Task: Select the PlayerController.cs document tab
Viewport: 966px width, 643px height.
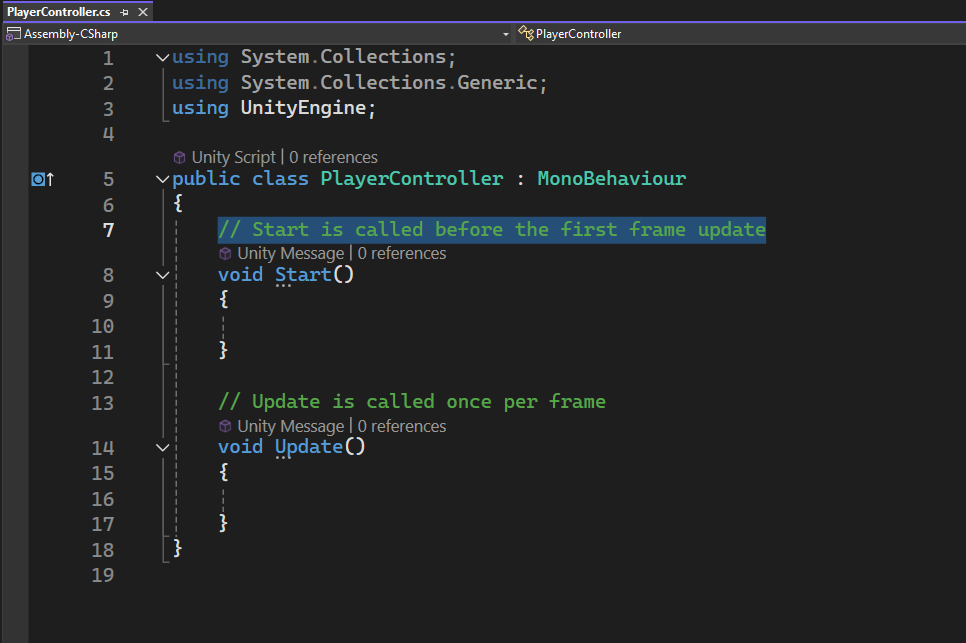Action: 58,12
